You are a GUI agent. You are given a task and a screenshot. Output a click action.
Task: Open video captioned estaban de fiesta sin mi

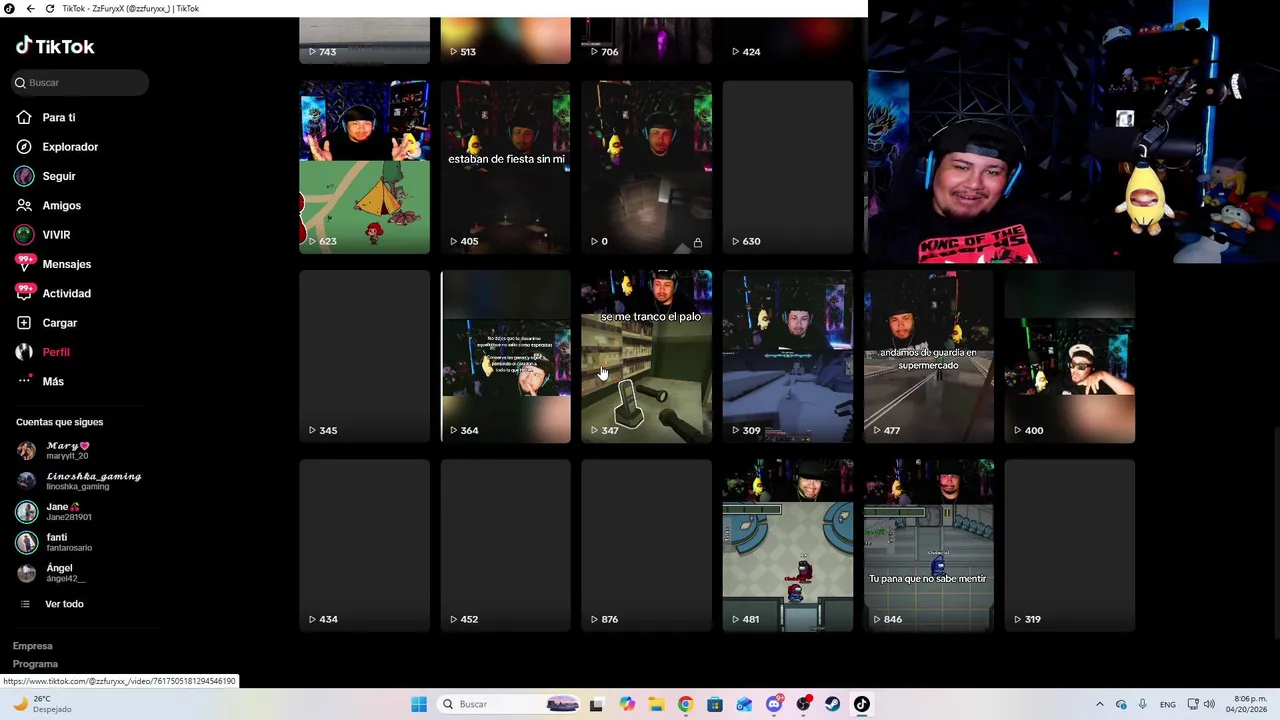click(505, 167)
